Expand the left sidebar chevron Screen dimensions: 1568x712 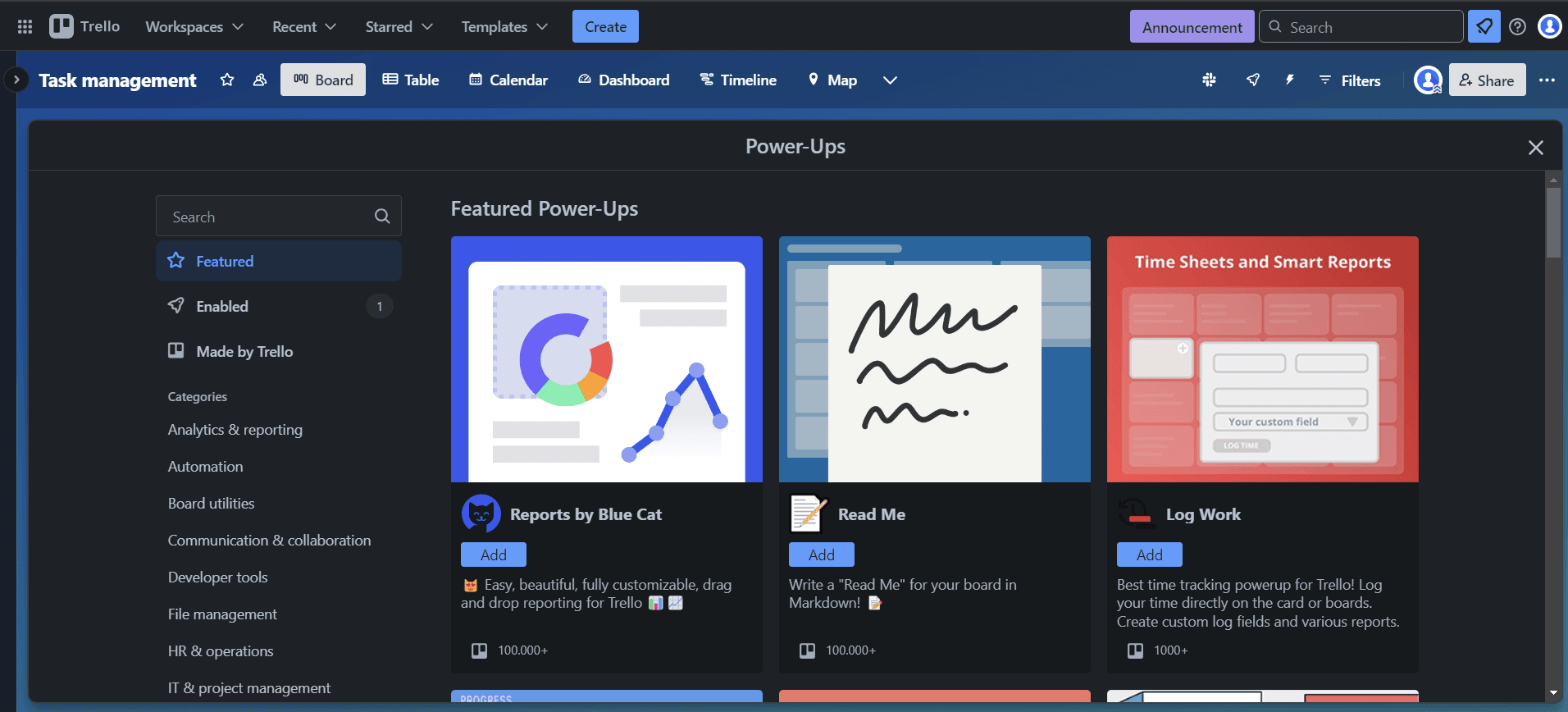16,80
